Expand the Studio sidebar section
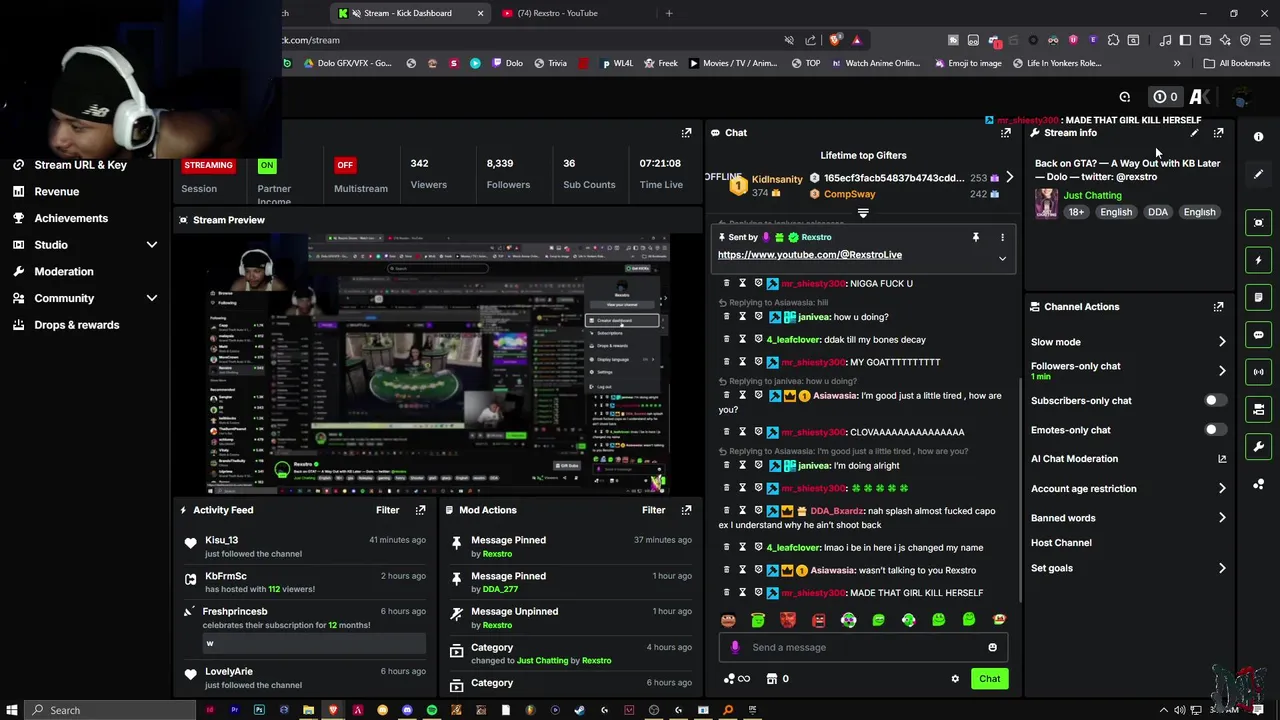Viewport: 1280px width, 720px height. pyautogui.click(x=152, y=245)
